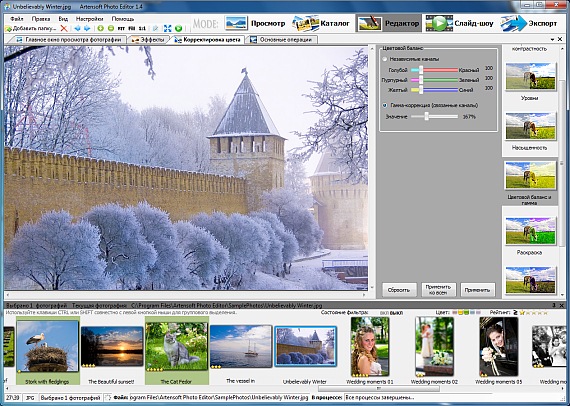Switch to Каталог mode
This screenshot has height=406, width=570.
click(x=321, y=23)
